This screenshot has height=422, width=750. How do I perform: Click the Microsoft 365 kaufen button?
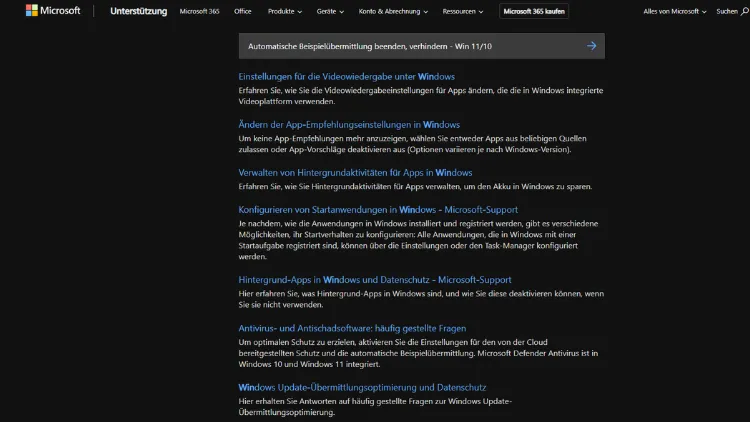click(534, 11)
